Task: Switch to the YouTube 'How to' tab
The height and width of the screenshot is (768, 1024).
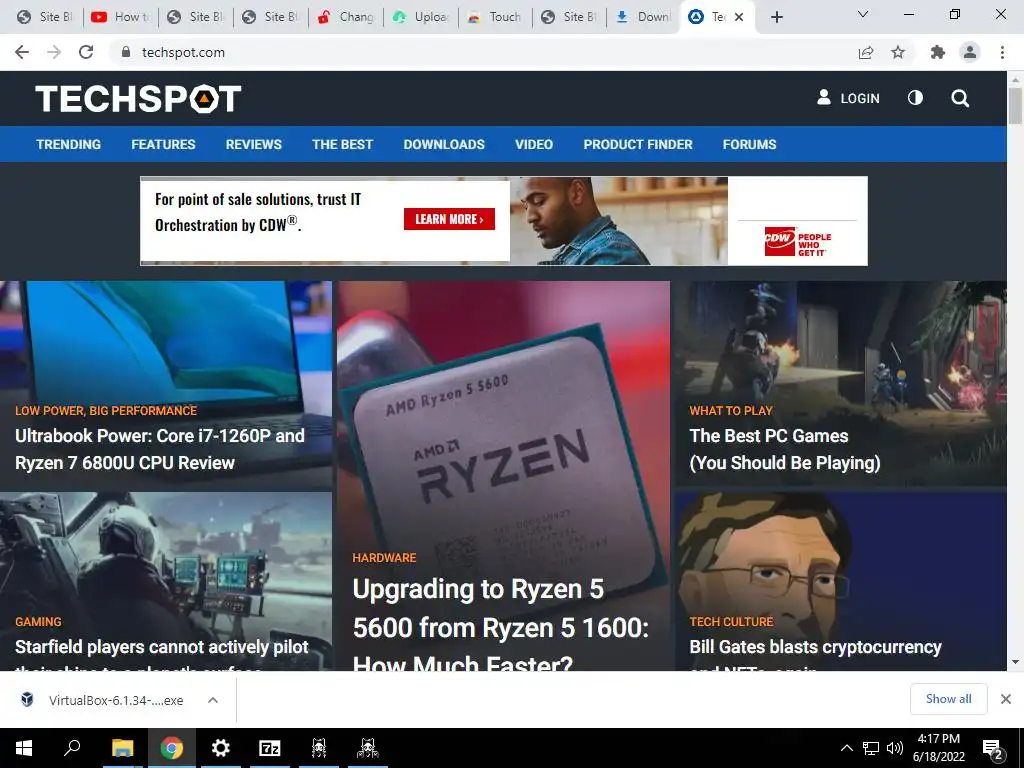Action: point(121,17)
